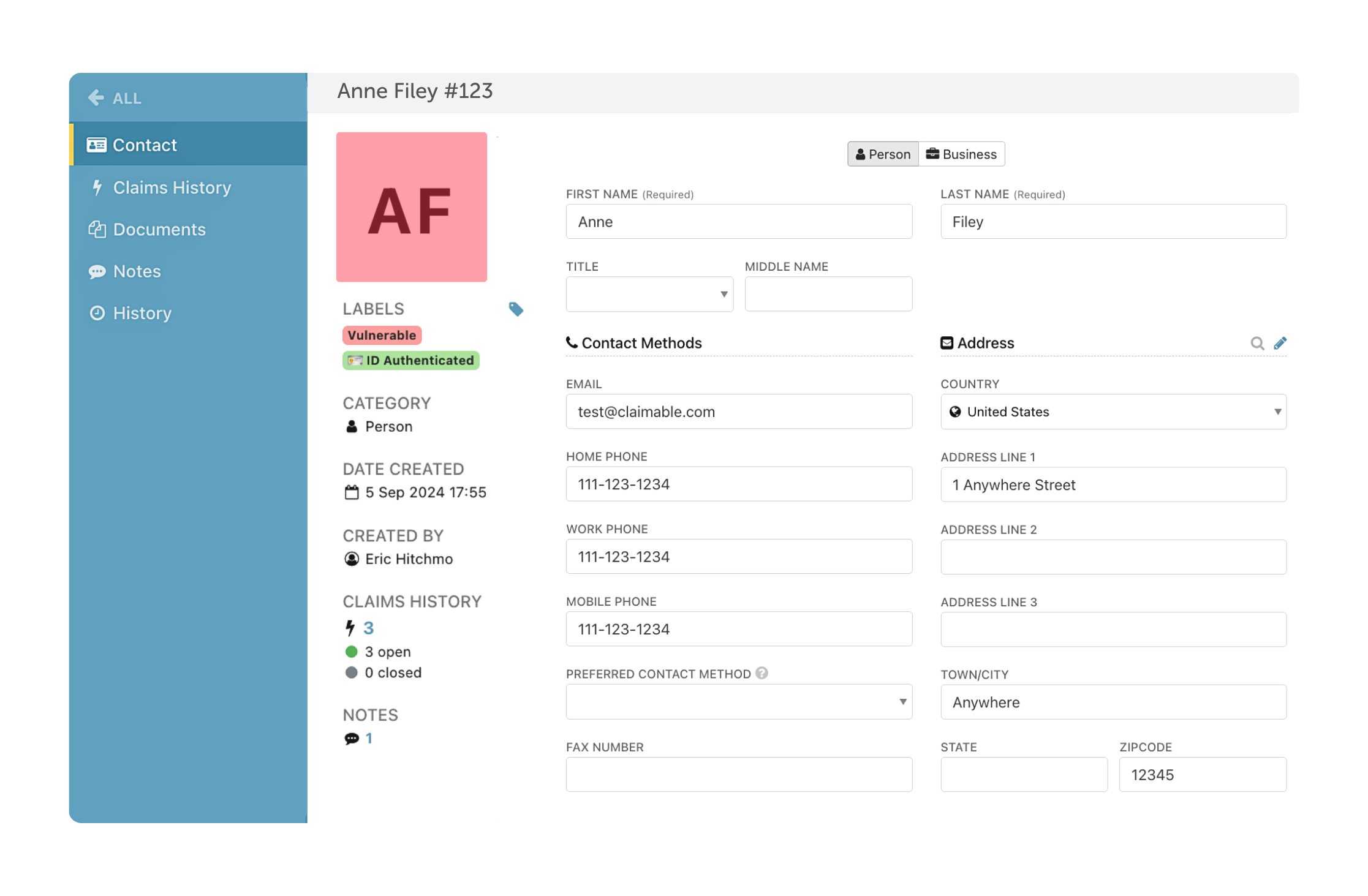The height and width of the screenshot is (896, 1368).
Task: Click the lightning bolt icon beside Claims History menu
Action: pos(97,187)
